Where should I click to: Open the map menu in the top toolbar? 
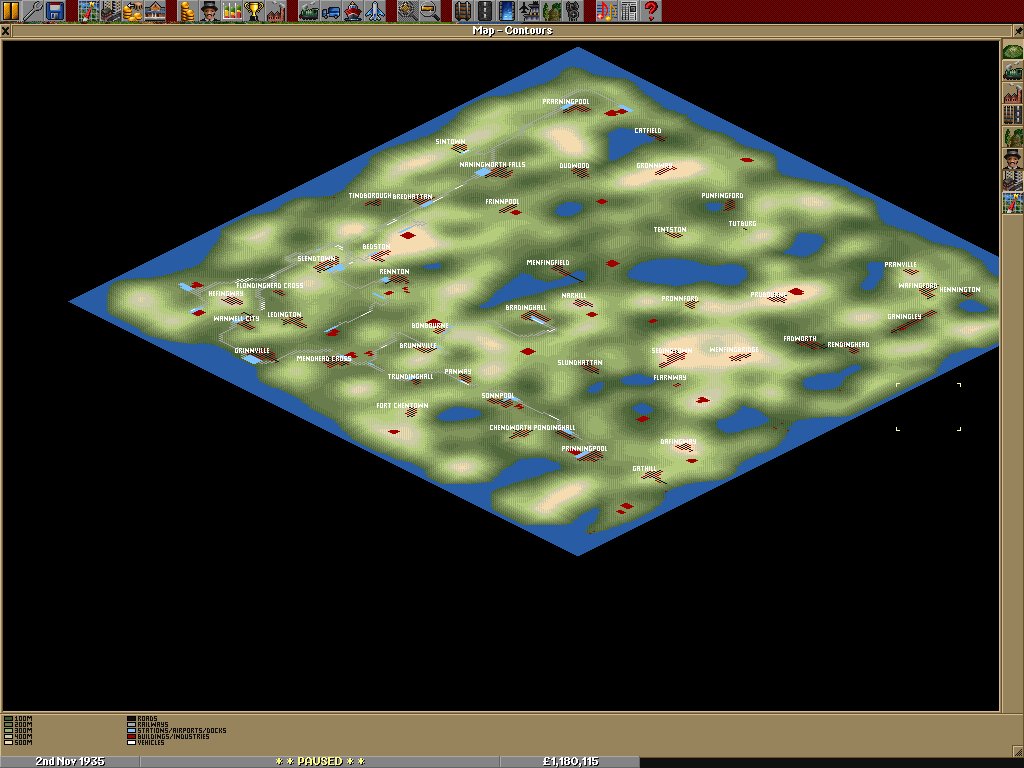(x=88, y=10)
